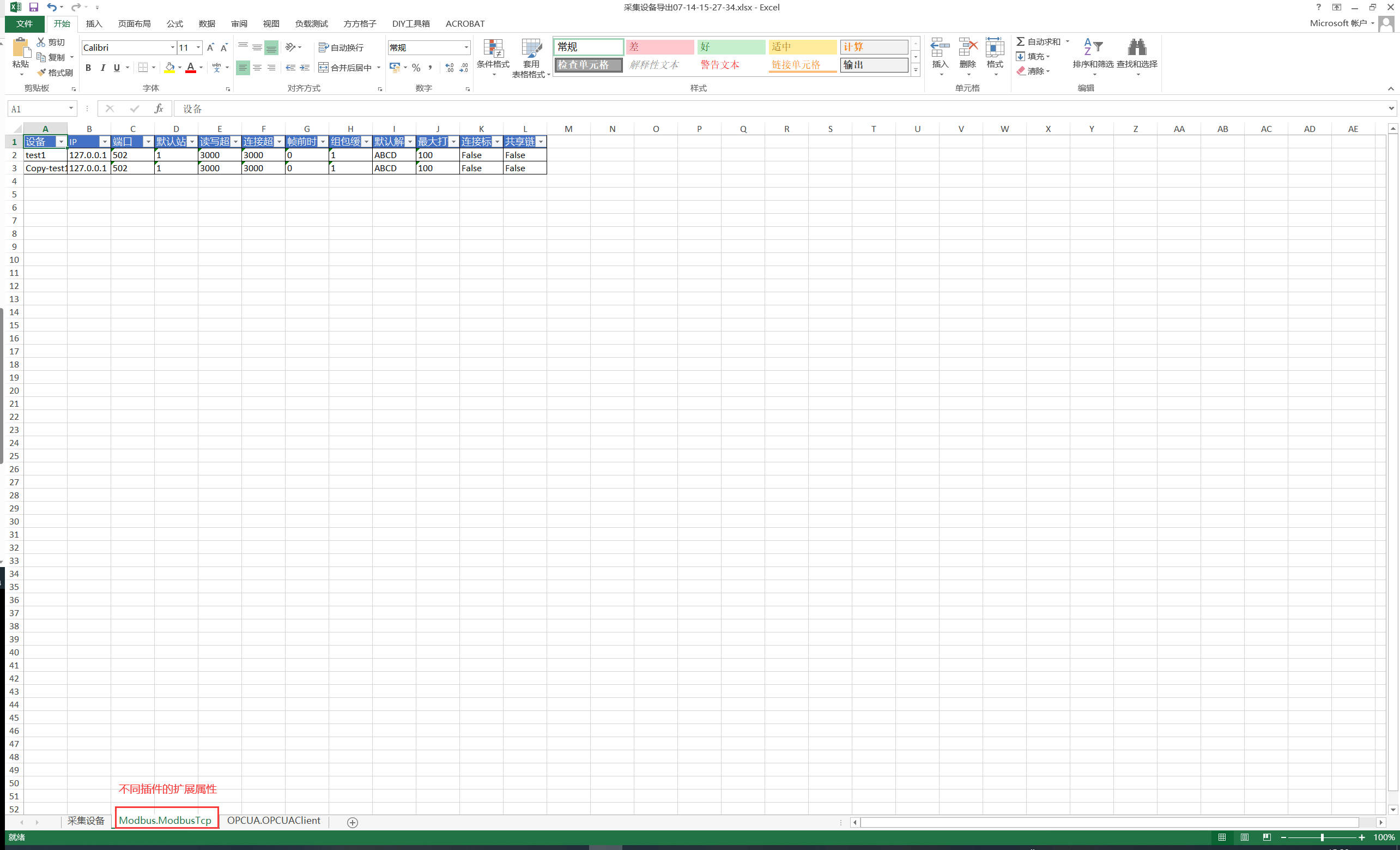Click the Merge and Center icon
The width and height of the screenshot is (1400, 850).
pyautogui.click(x=323, y=68)
